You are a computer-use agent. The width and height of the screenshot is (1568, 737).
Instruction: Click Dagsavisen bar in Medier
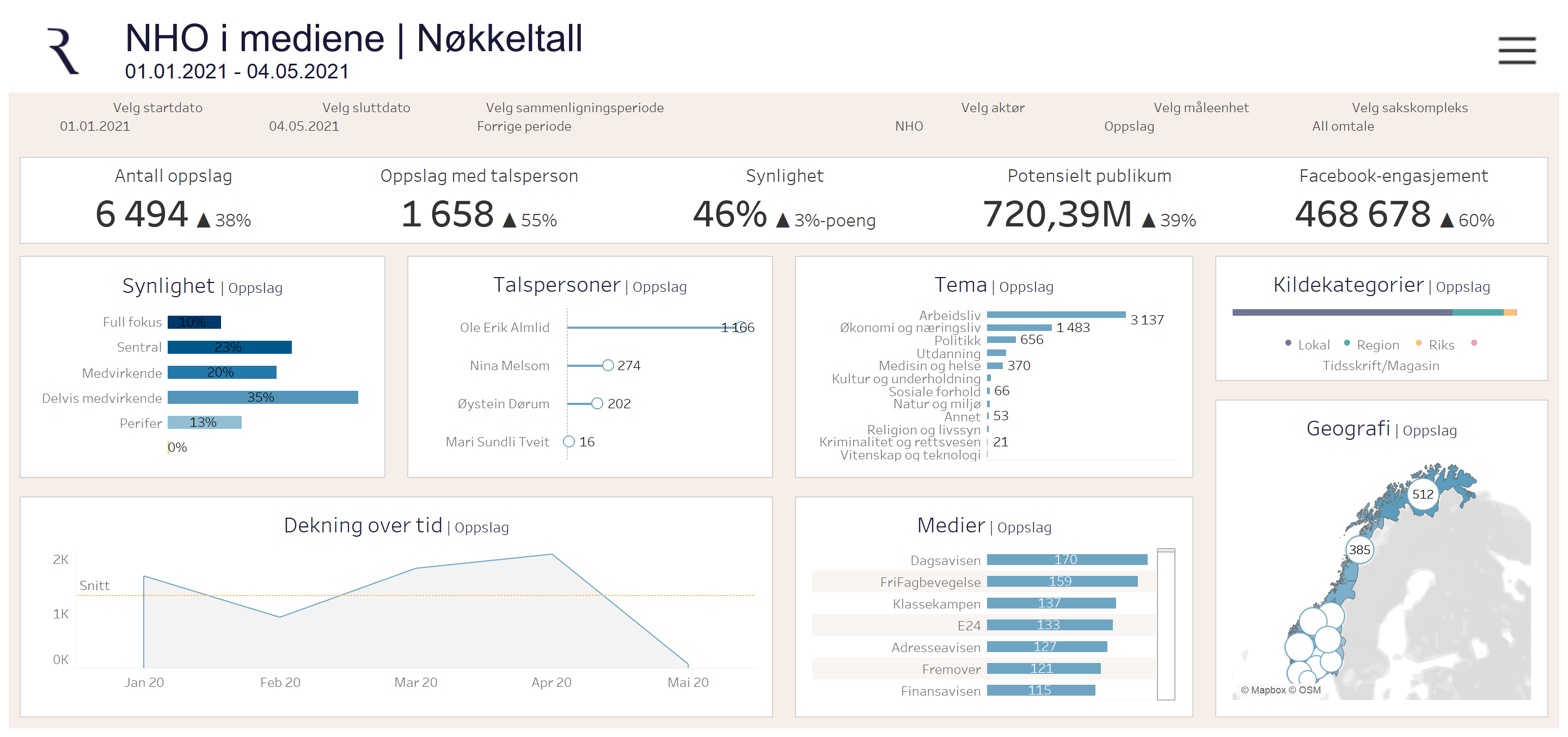pos(1067,560)
